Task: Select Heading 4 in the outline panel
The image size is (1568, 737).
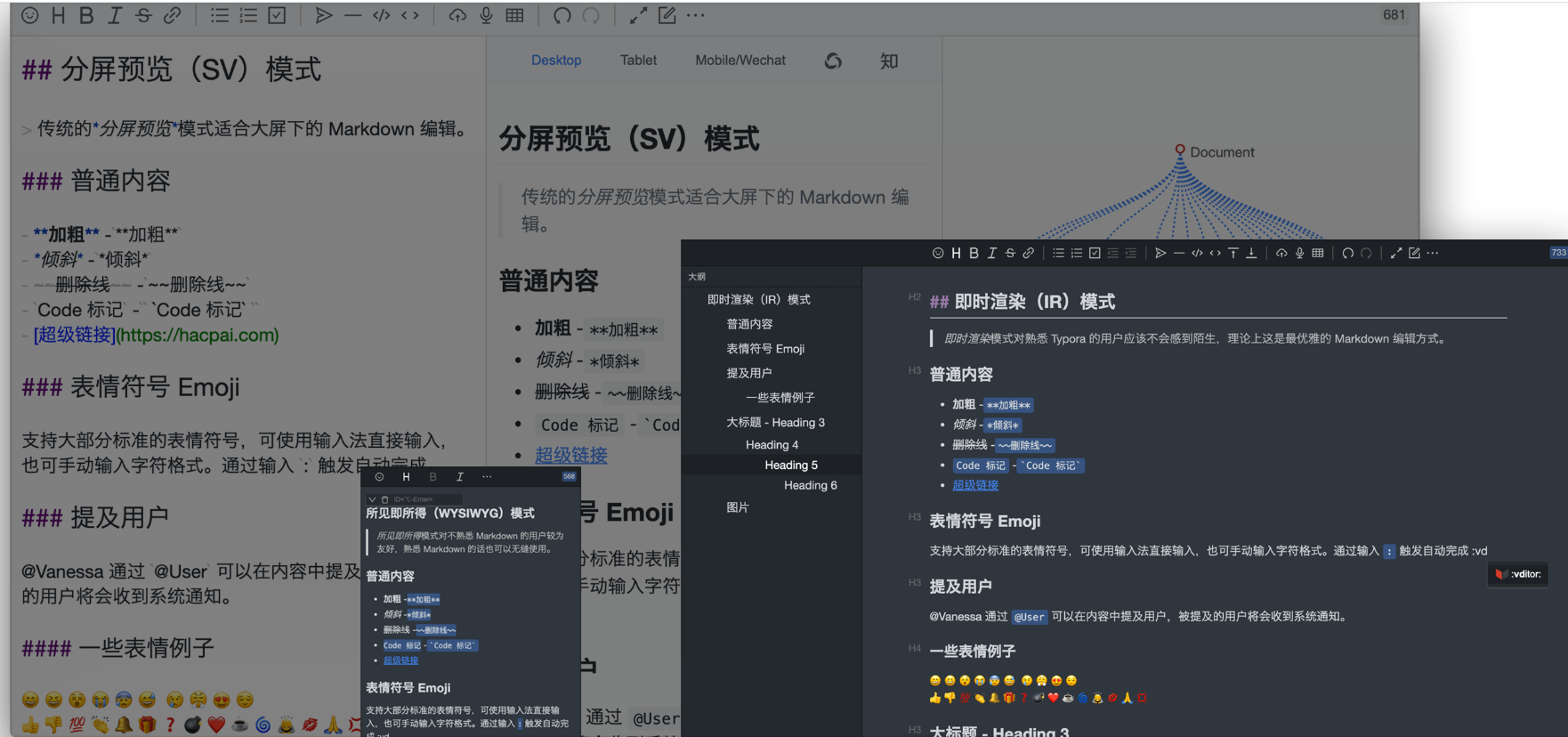Action: point(772,444)
